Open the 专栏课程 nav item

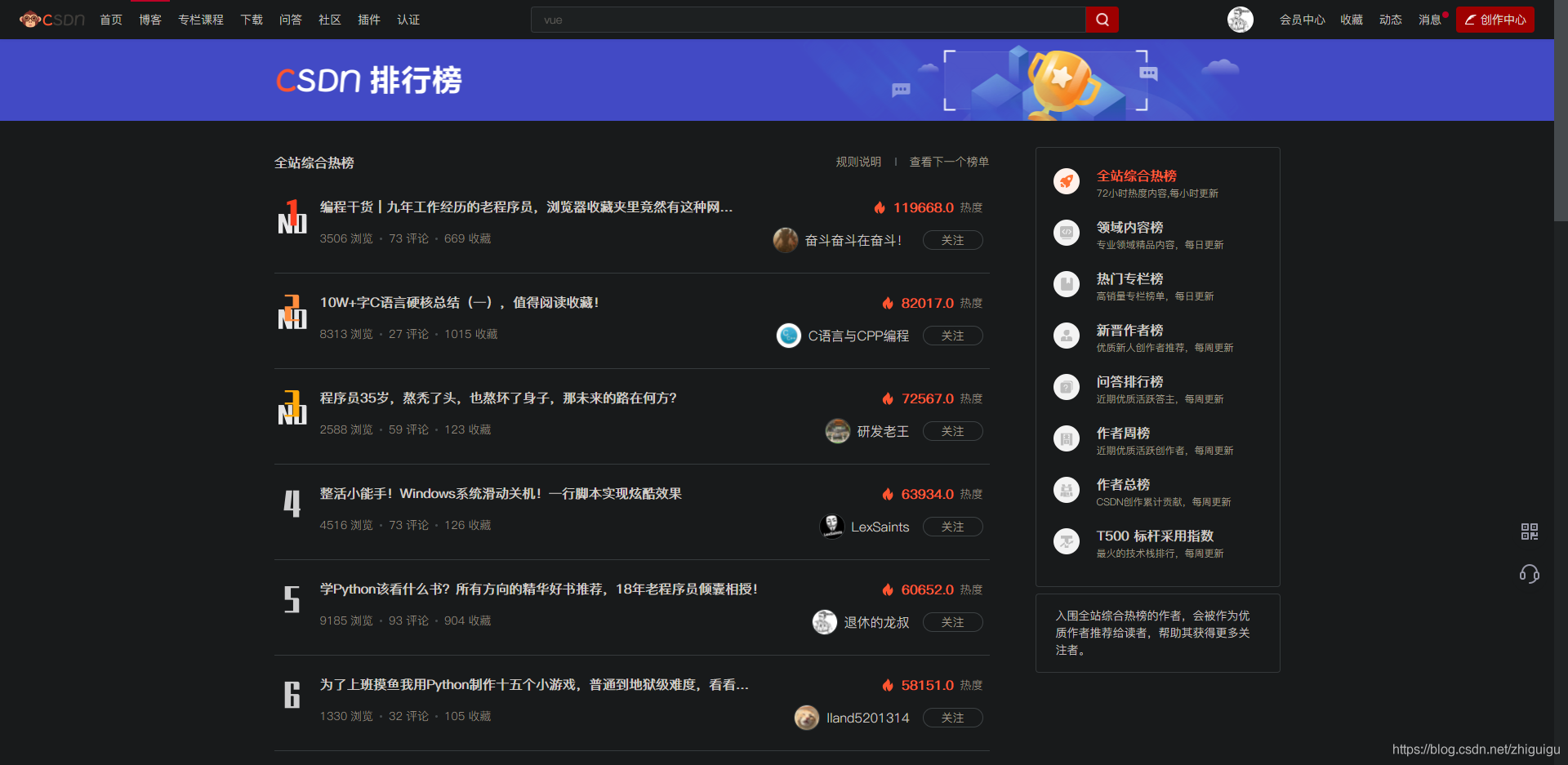[x=201, y=20]
